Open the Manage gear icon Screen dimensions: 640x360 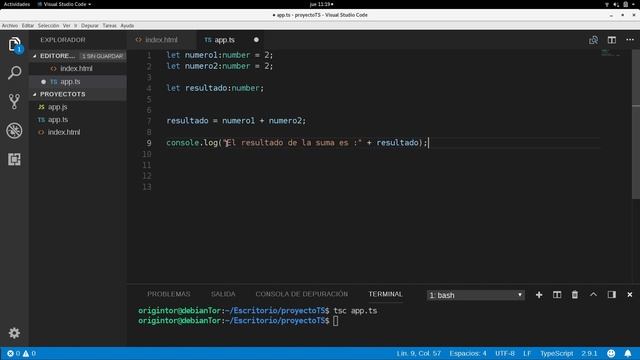[14, 333]
